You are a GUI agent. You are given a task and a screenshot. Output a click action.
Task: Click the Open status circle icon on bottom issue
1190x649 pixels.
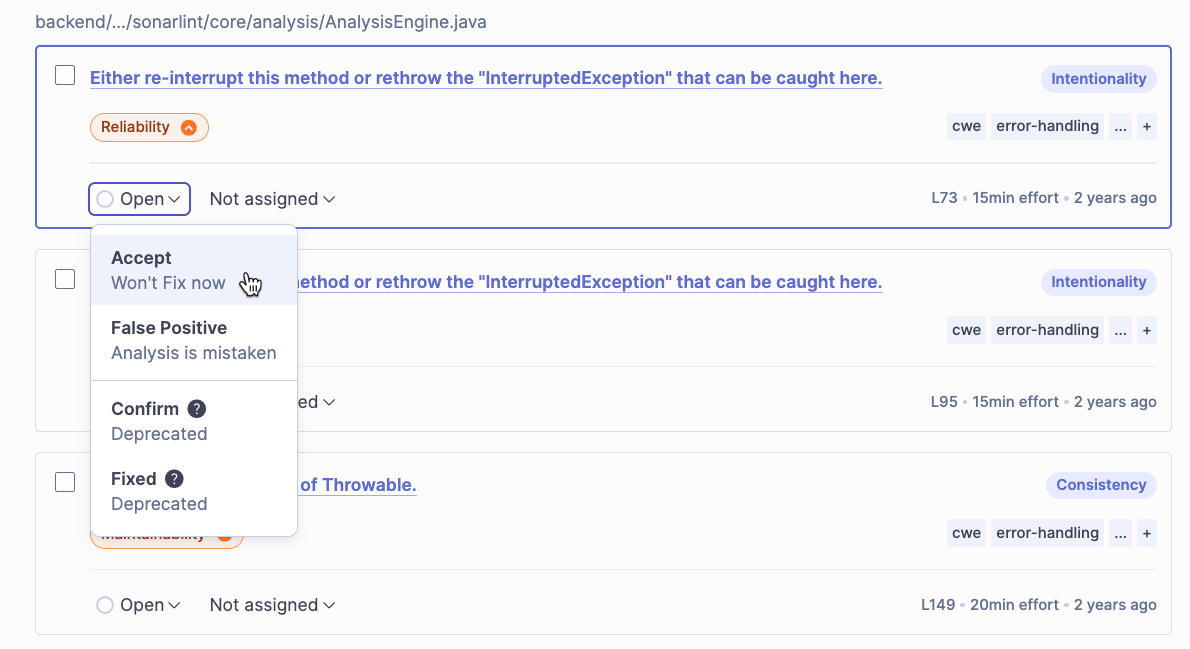coord(104,605)
